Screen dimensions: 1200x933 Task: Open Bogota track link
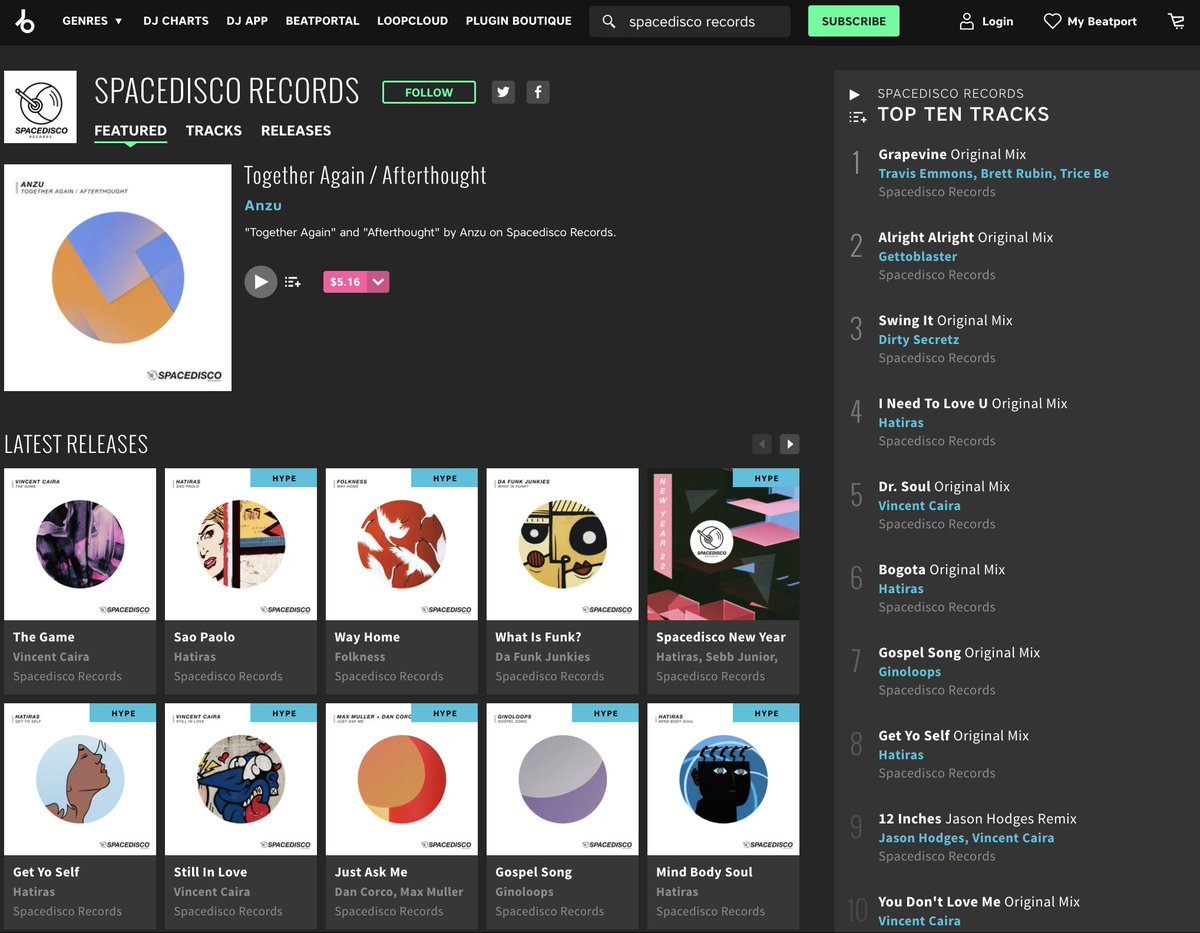[942, 569]
